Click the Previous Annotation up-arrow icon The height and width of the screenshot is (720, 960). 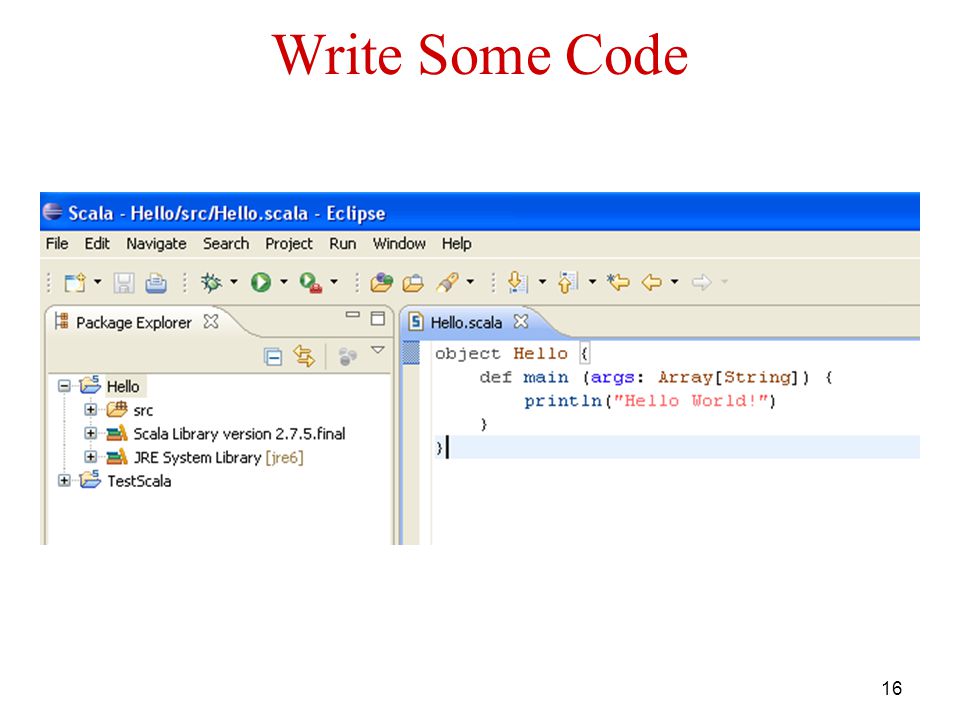568,282
